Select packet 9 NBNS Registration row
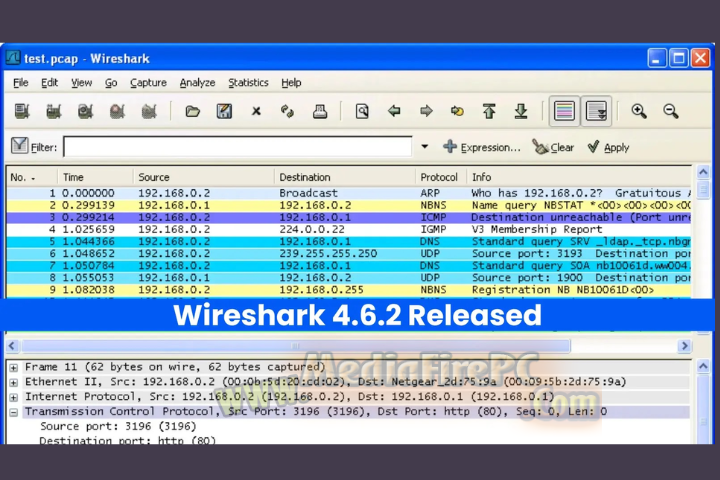The width and height of the screenshot is (720, 480). point(349,289)
